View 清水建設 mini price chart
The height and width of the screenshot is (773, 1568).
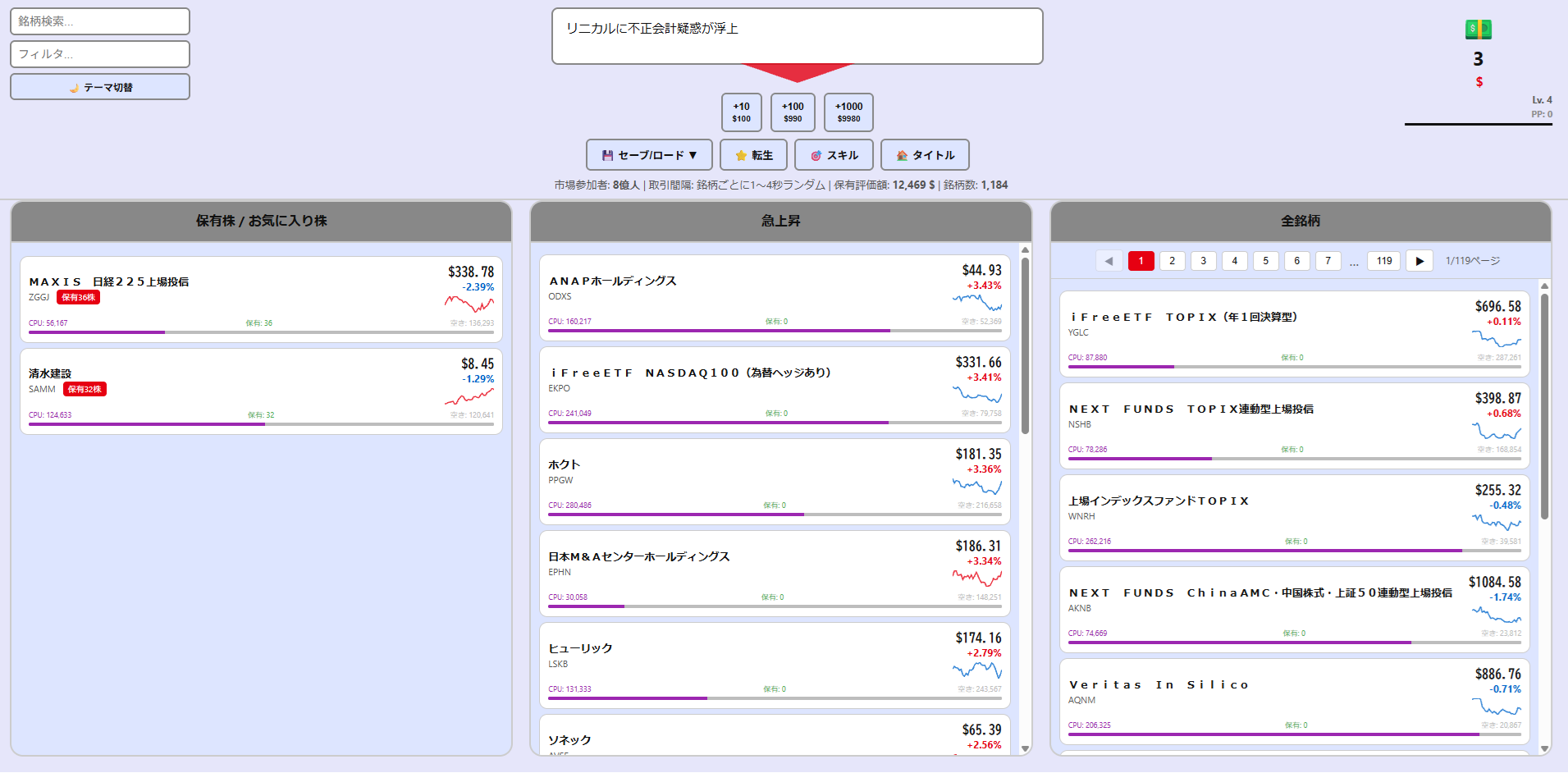469,397
